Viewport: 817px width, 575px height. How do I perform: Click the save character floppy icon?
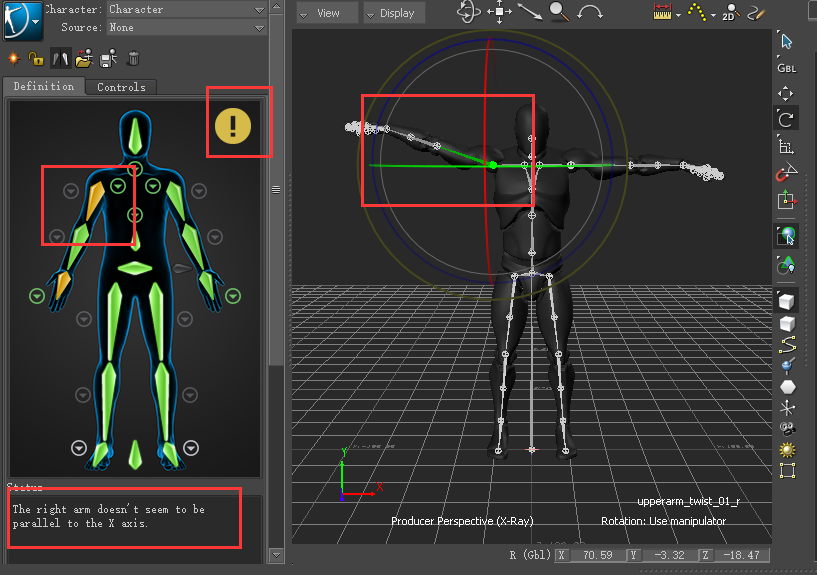(x=109, y=58)
